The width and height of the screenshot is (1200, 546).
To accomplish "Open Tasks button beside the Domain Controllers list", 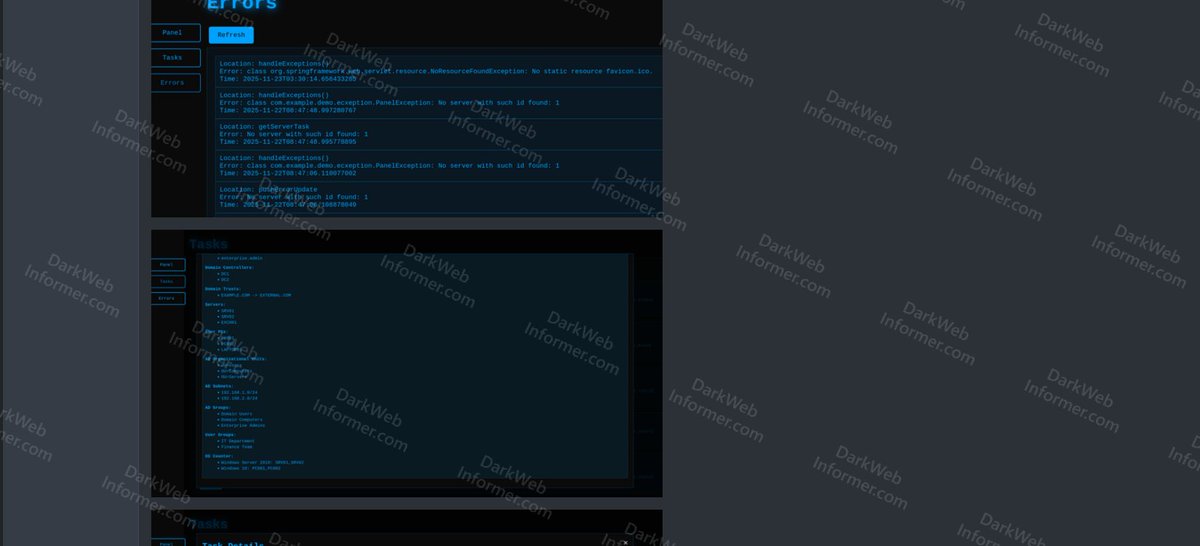I will pyautogui.click(x=167, y=282).
